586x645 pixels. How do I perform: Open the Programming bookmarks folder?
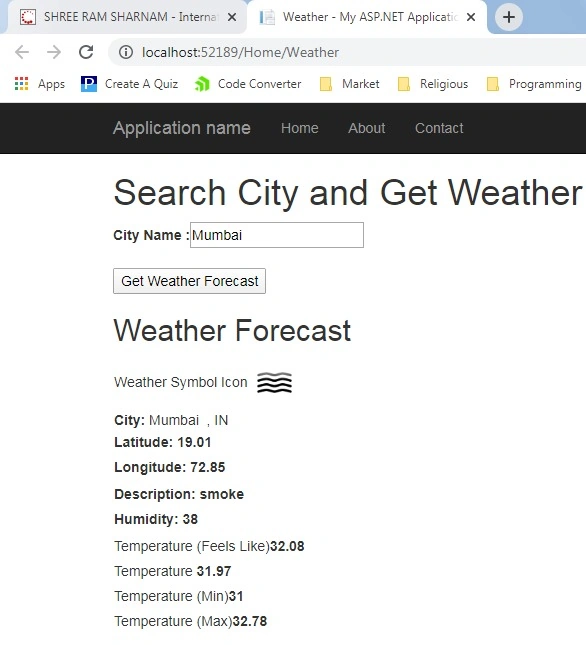click(x=534, y=84)
